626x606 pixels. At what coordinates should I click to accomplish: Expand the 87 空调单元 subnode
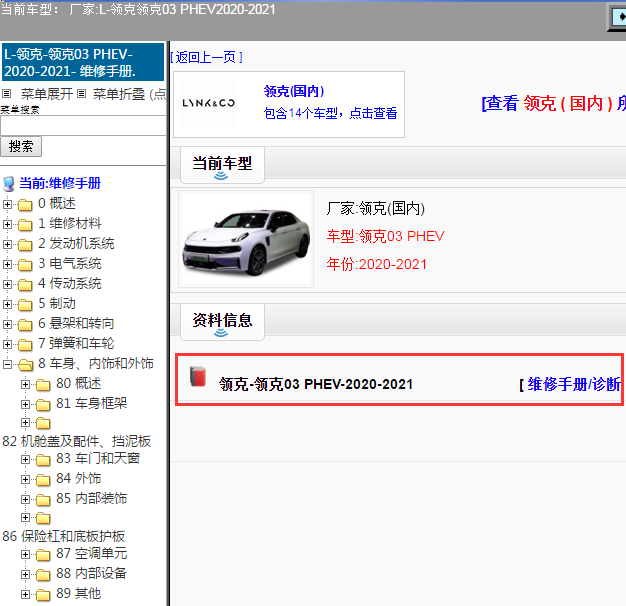(x=25, y=555)
